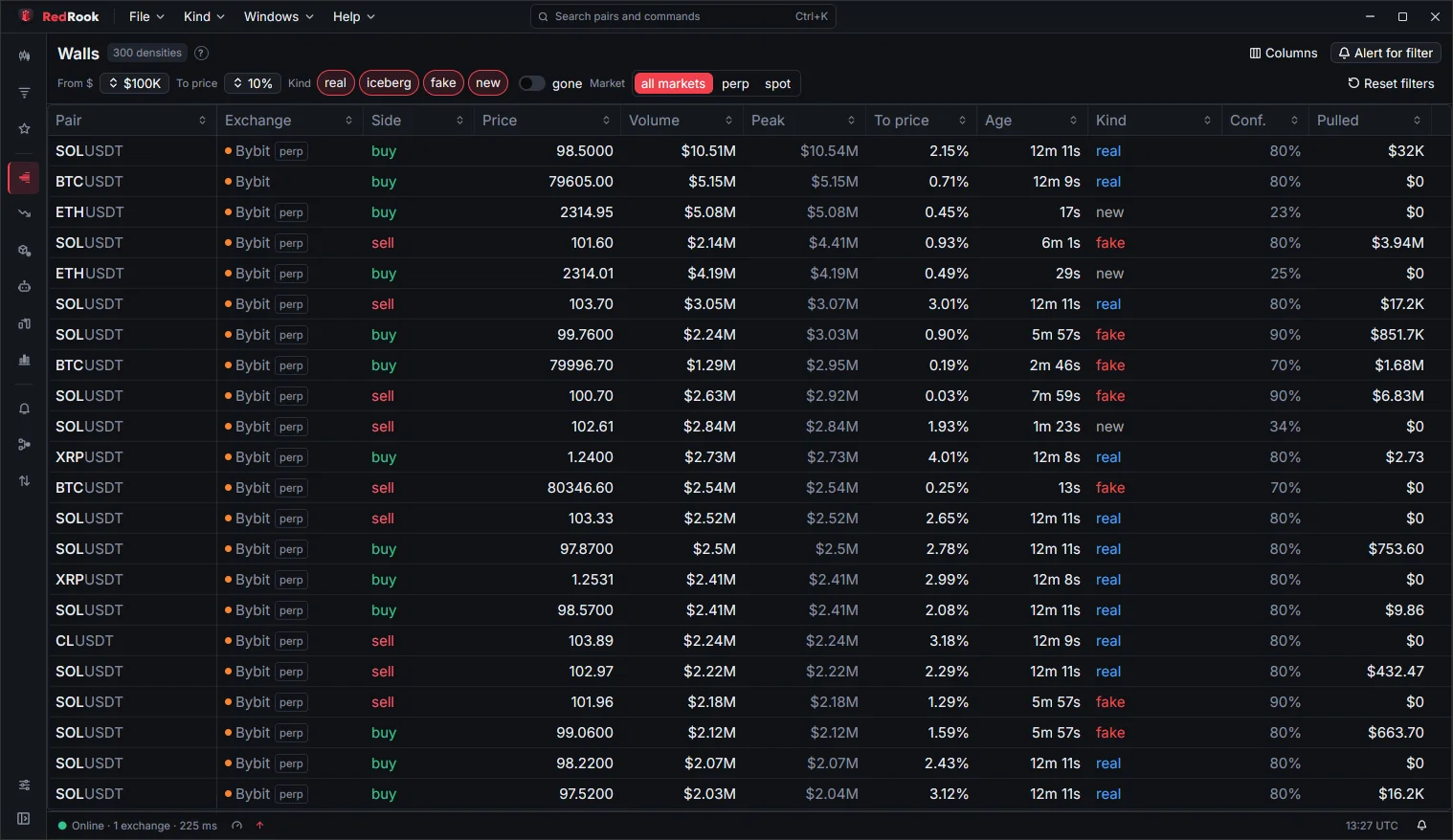
Task: Open the cube sidebar icon
Action: (x=24, y=251)
